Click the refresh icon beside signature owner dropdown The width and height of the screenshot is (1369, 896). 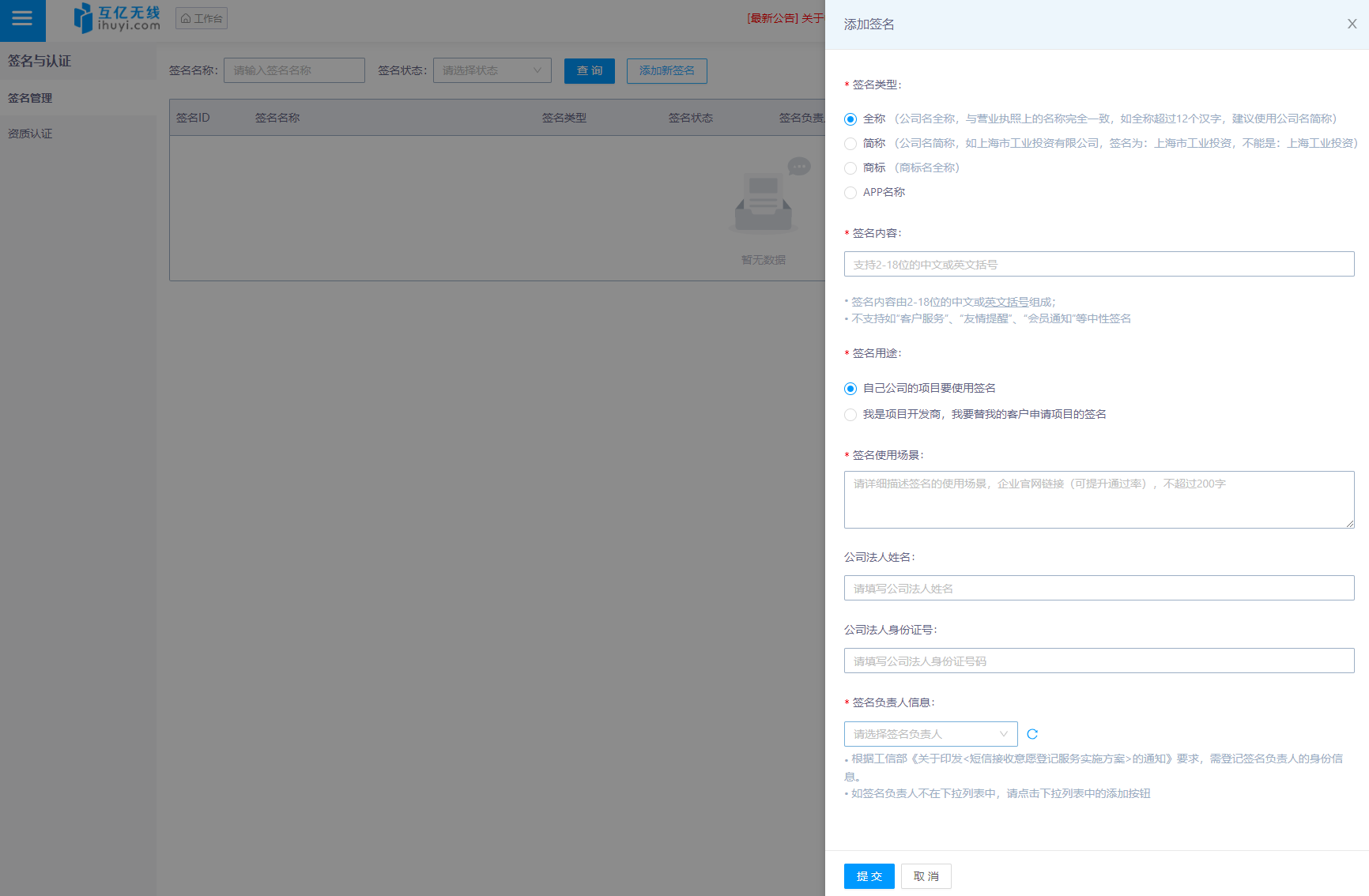[x=1032, y=734]
